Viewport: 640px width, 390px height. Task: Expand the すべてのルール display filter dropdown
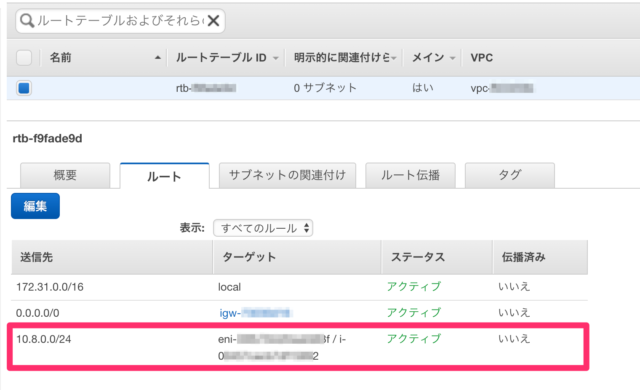(x=263, y=228)
